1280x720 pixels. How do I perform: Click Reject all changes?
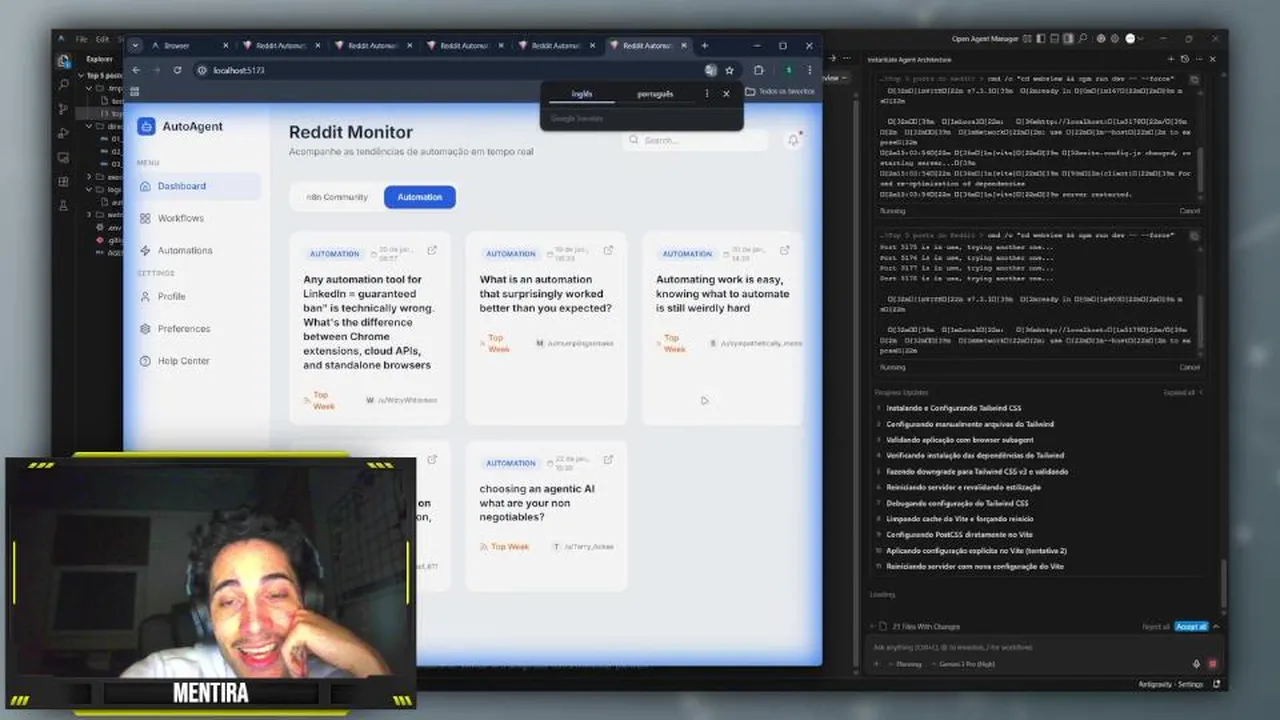(1156, 626)
